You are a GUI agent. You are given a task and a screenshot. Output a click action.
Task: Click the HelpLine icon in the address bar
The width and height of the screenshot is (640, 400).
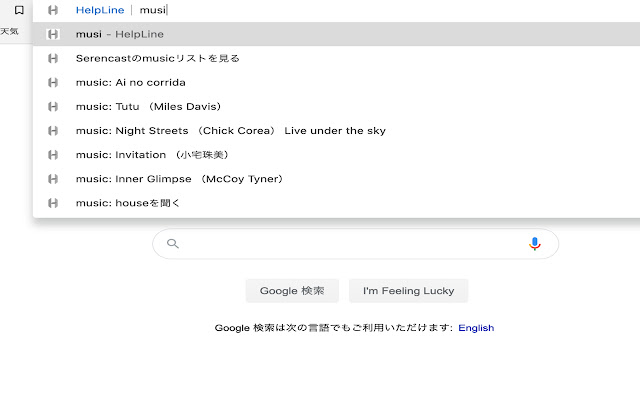pos(53,10)
